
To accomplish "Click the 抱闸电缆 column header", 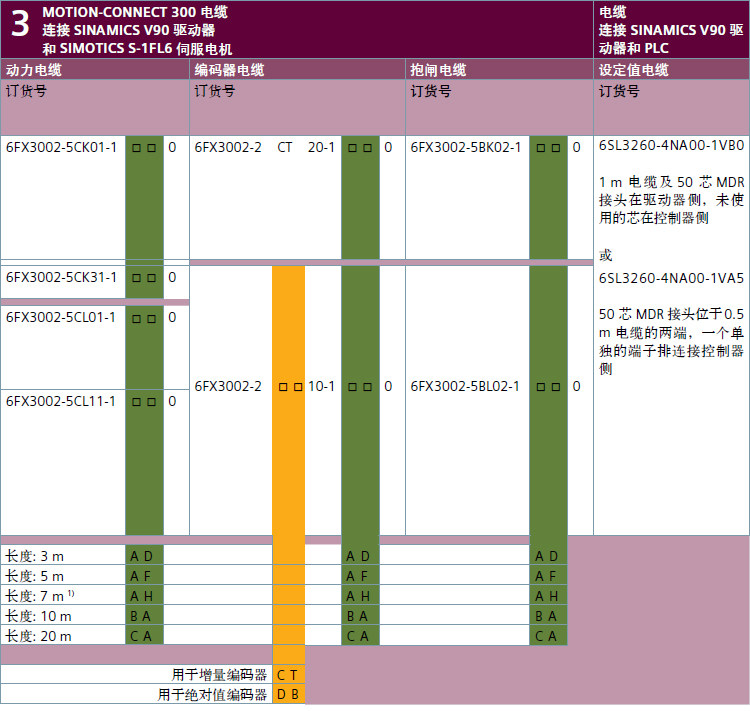I will pyautogui.click(x=438, y=70).
